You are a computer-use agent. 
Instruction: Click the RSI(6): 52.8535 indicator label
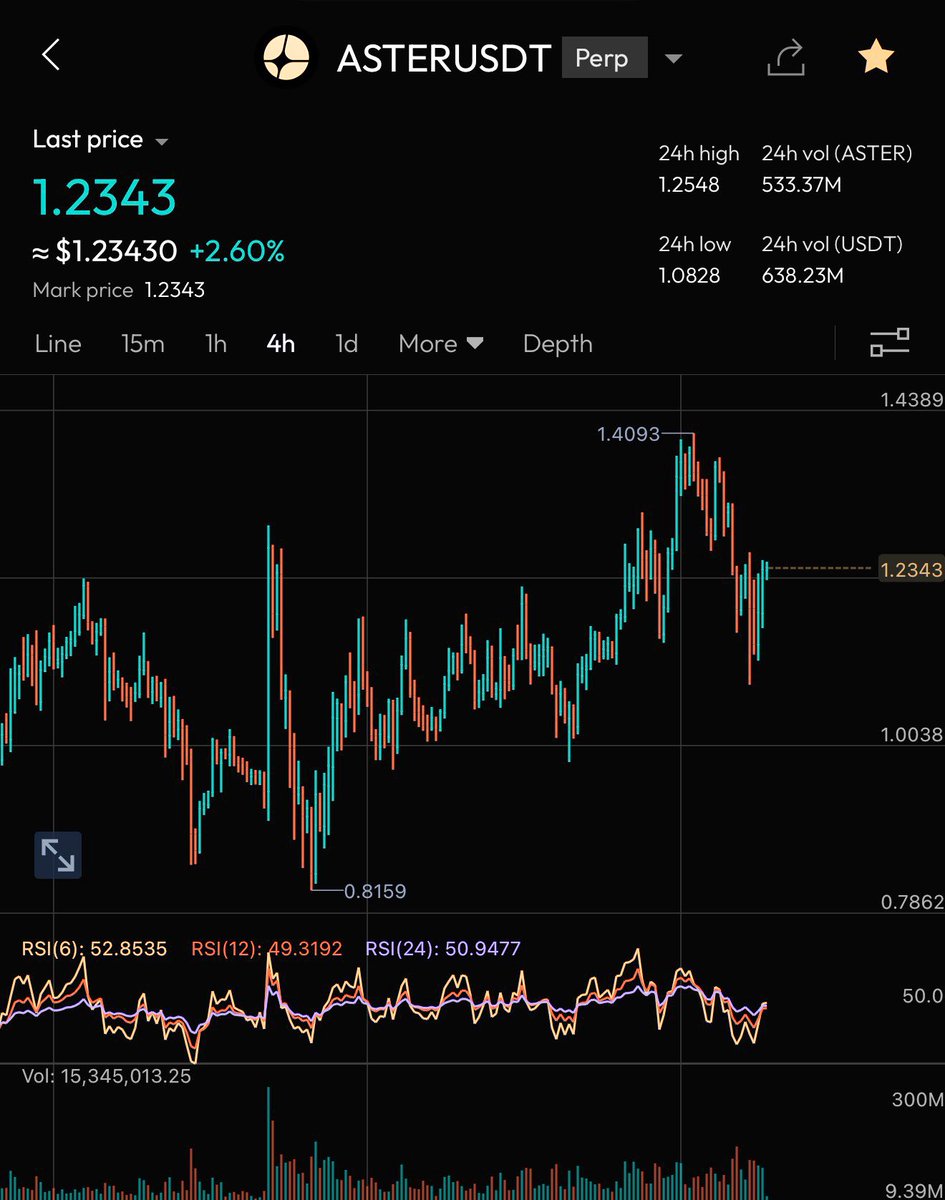(x=95, y=948)
